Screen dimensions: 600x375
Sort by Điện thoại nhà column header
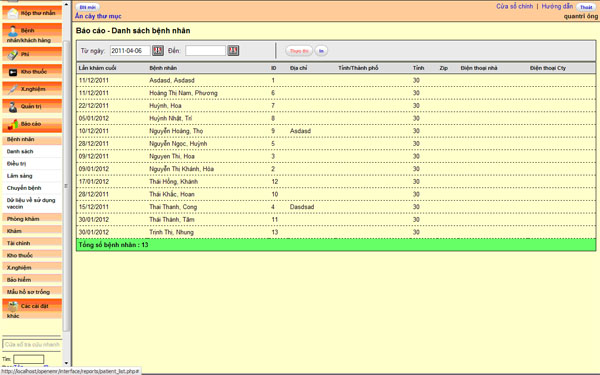pyautogui.click(x=479, y=68)
